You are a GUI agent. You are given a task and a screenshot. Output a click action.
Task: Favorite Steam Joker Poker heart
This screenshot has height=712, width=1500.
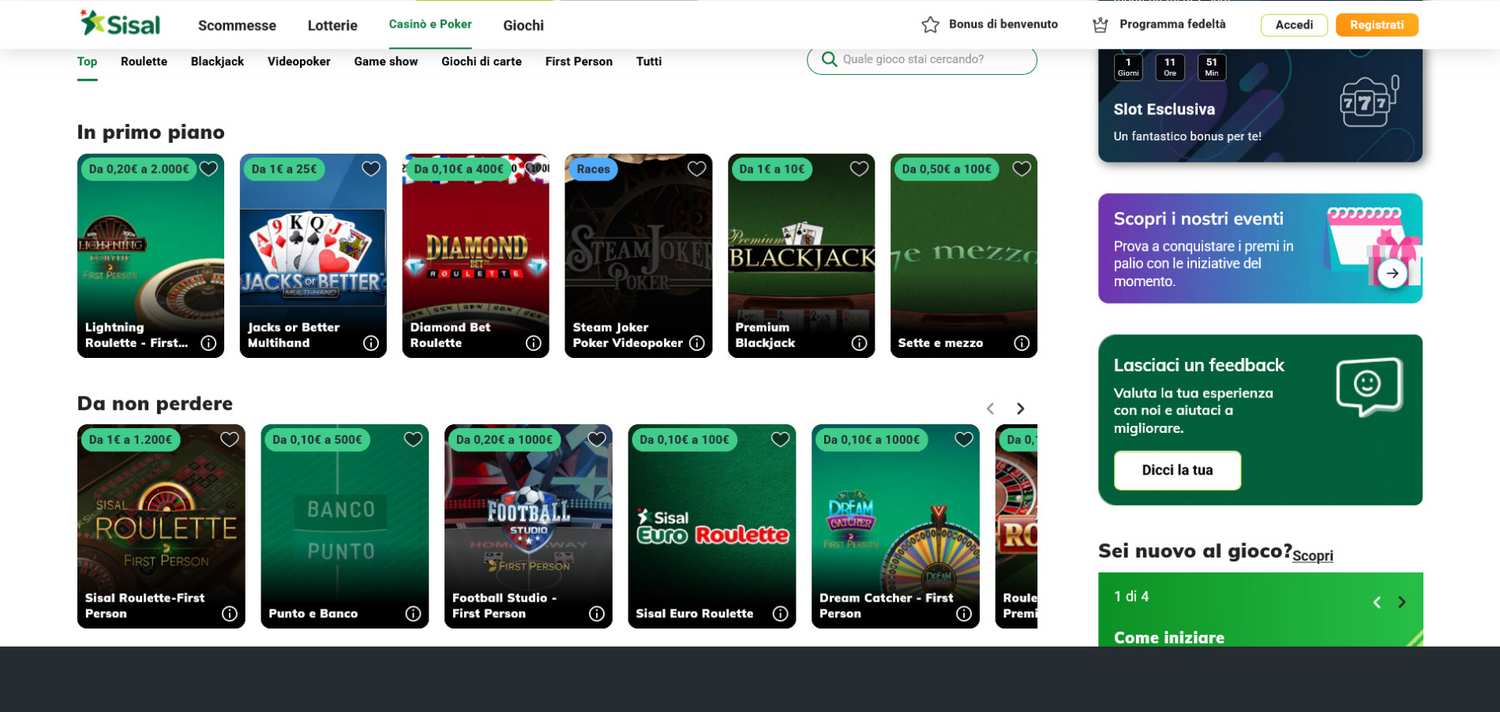(697, 169)
